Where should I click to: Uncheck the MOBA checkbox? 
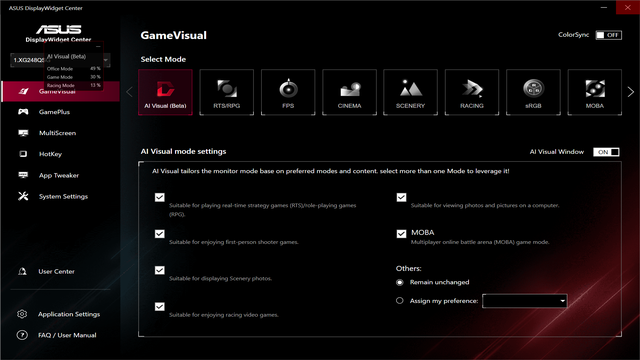point(401,234)
